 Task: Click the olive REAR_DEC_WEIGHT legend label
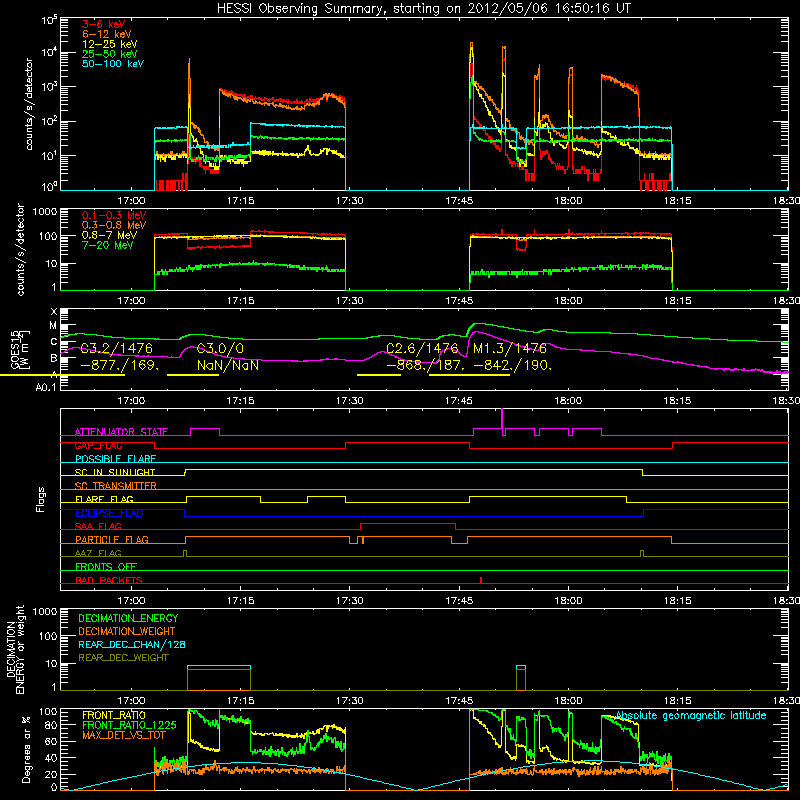[123, 658]
